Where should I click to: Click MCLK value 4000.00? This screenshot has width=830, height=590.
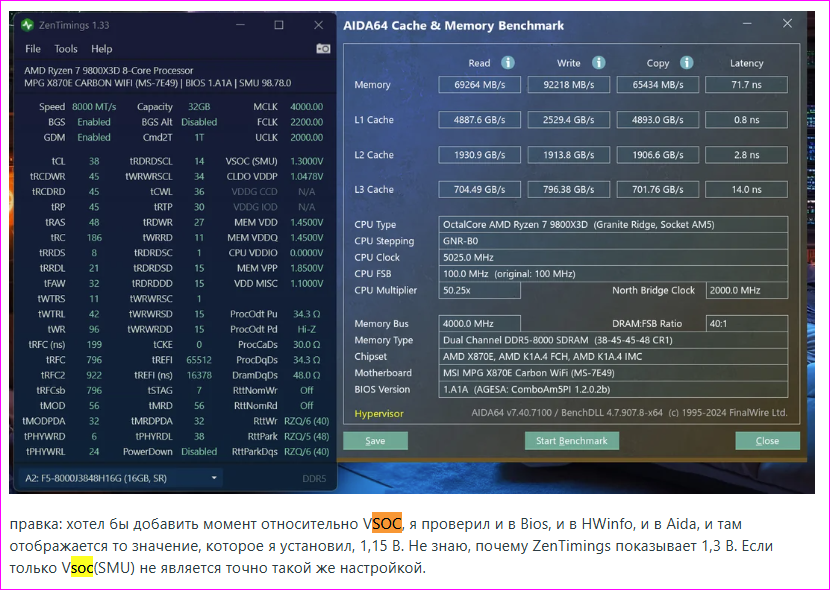point(306,106)
